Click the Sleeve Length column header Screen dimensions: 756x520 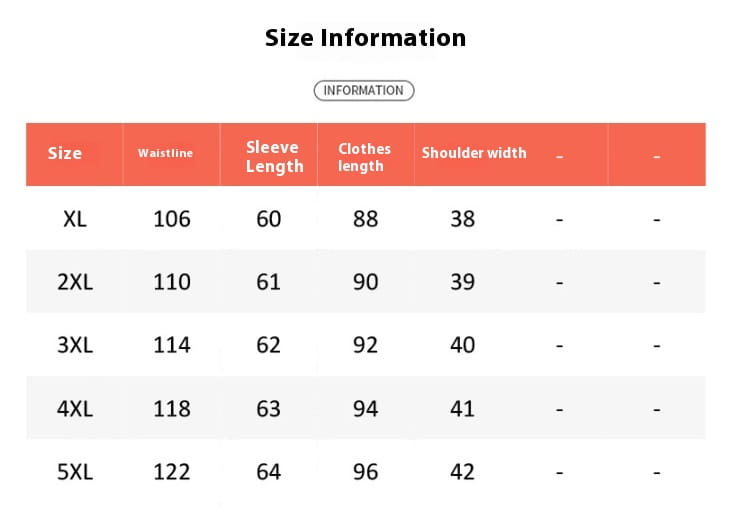(274, 157)
